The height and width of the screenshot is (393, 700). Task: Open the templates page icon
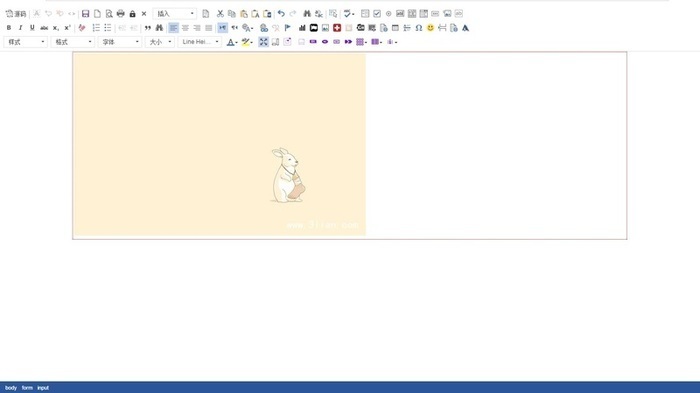(205, 14)
